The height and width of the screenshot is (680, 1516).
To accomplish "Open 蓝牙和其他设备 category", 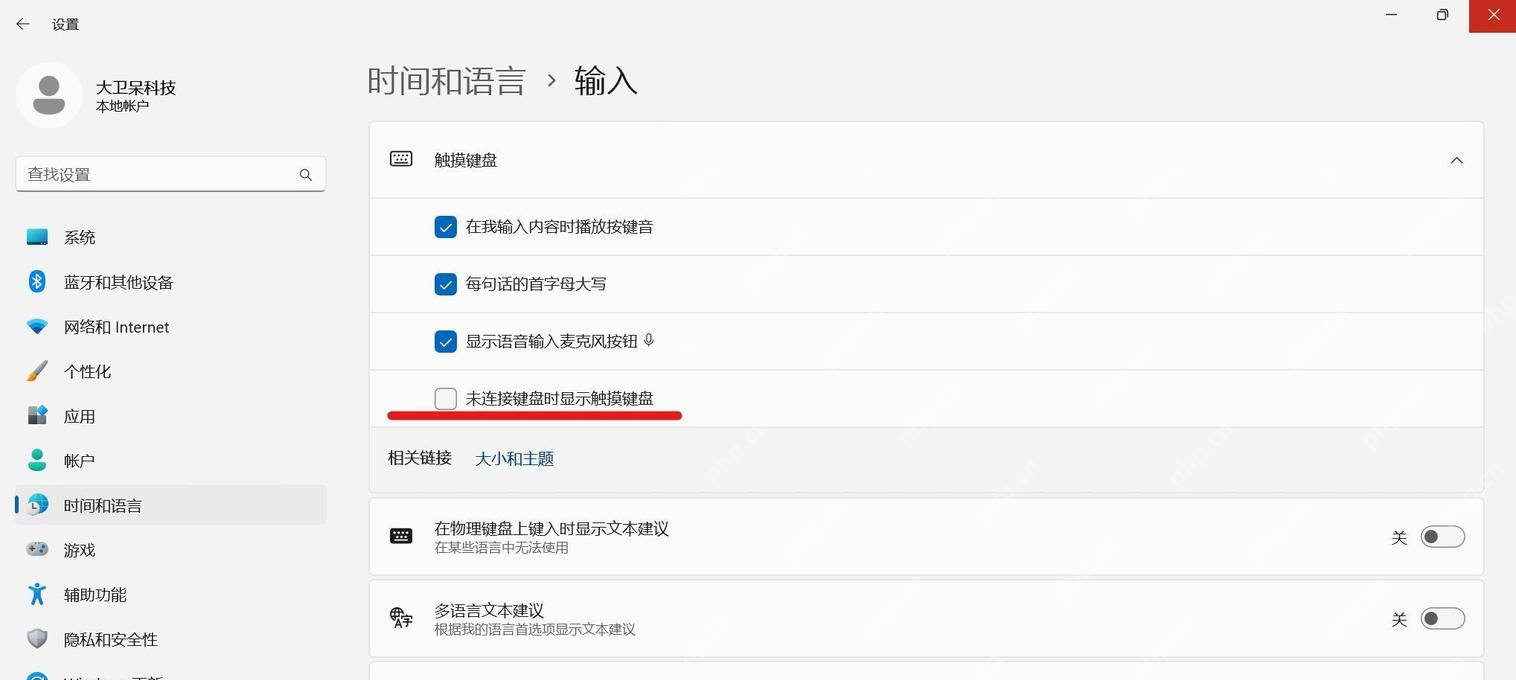I will tap(171, 282).
